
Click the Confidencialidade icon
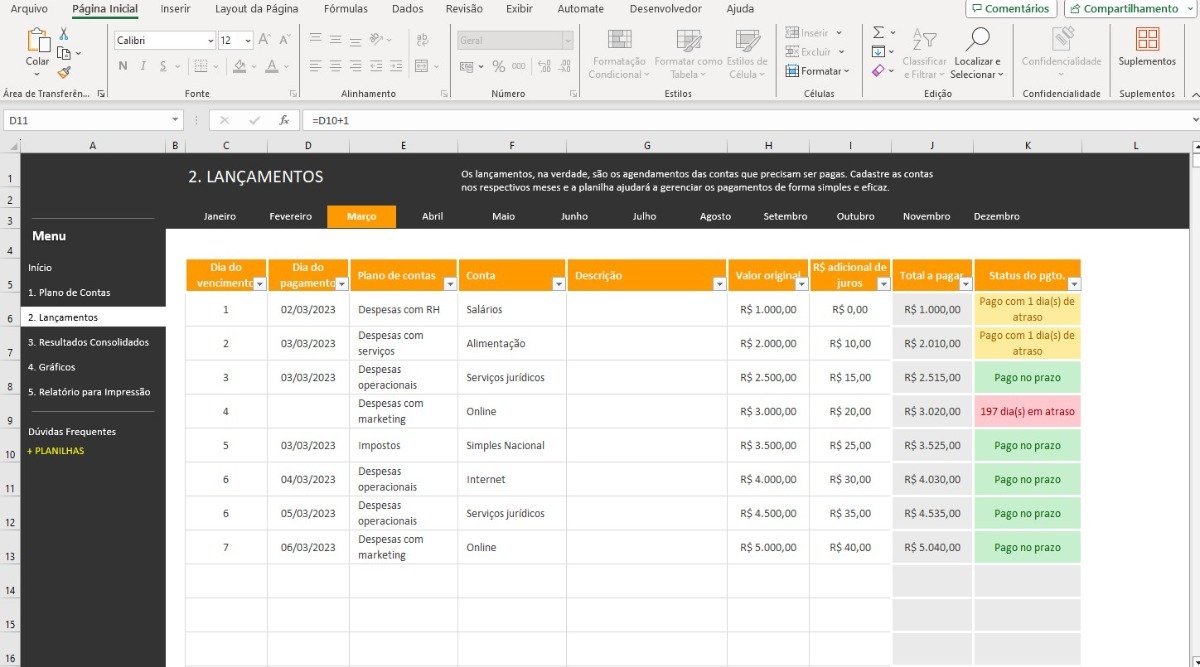coord(1061,40)
